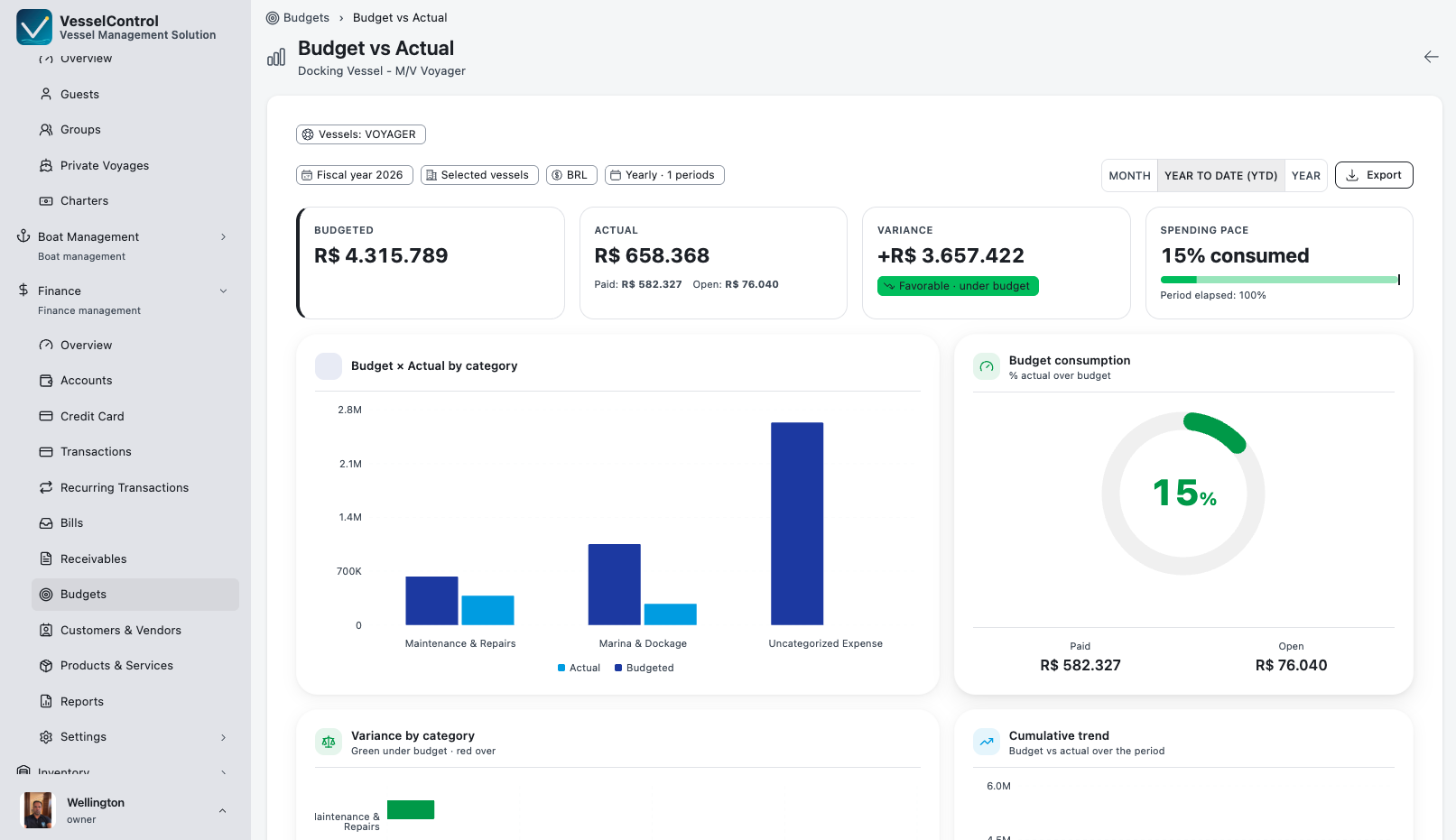Click the Recurring Transactions repeat icon

coord(46,487)
